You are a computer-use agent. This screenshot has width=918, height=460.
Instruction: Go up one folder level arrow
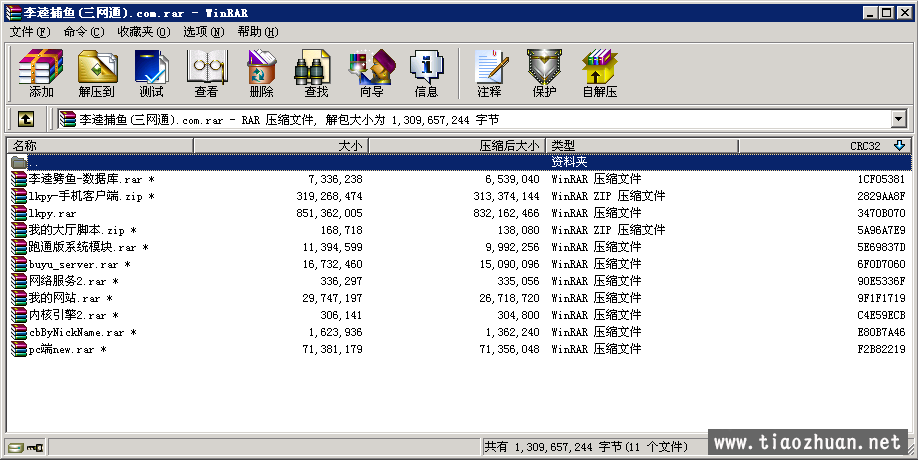point(26,119)
